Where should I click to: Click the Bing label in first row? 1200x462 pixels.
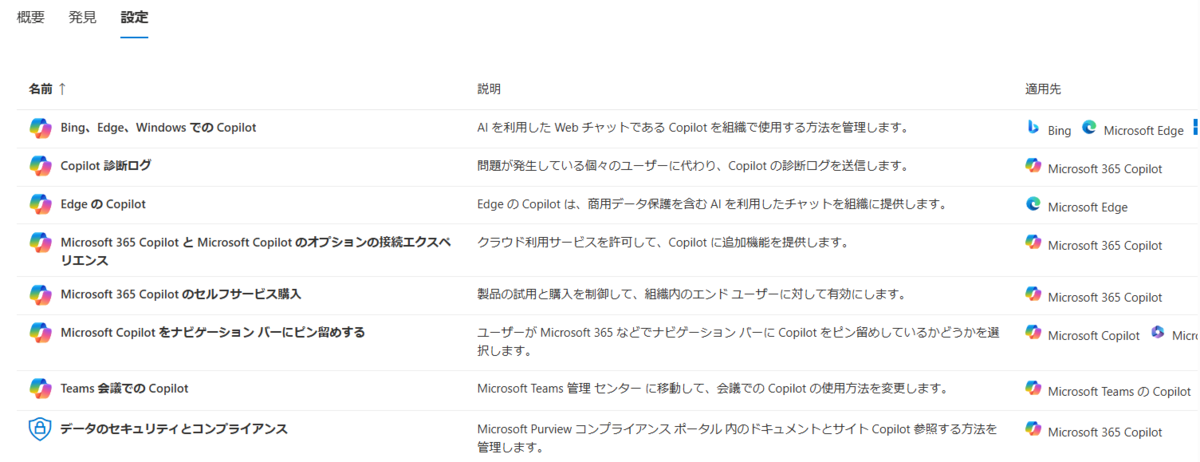pos(1059,131)
